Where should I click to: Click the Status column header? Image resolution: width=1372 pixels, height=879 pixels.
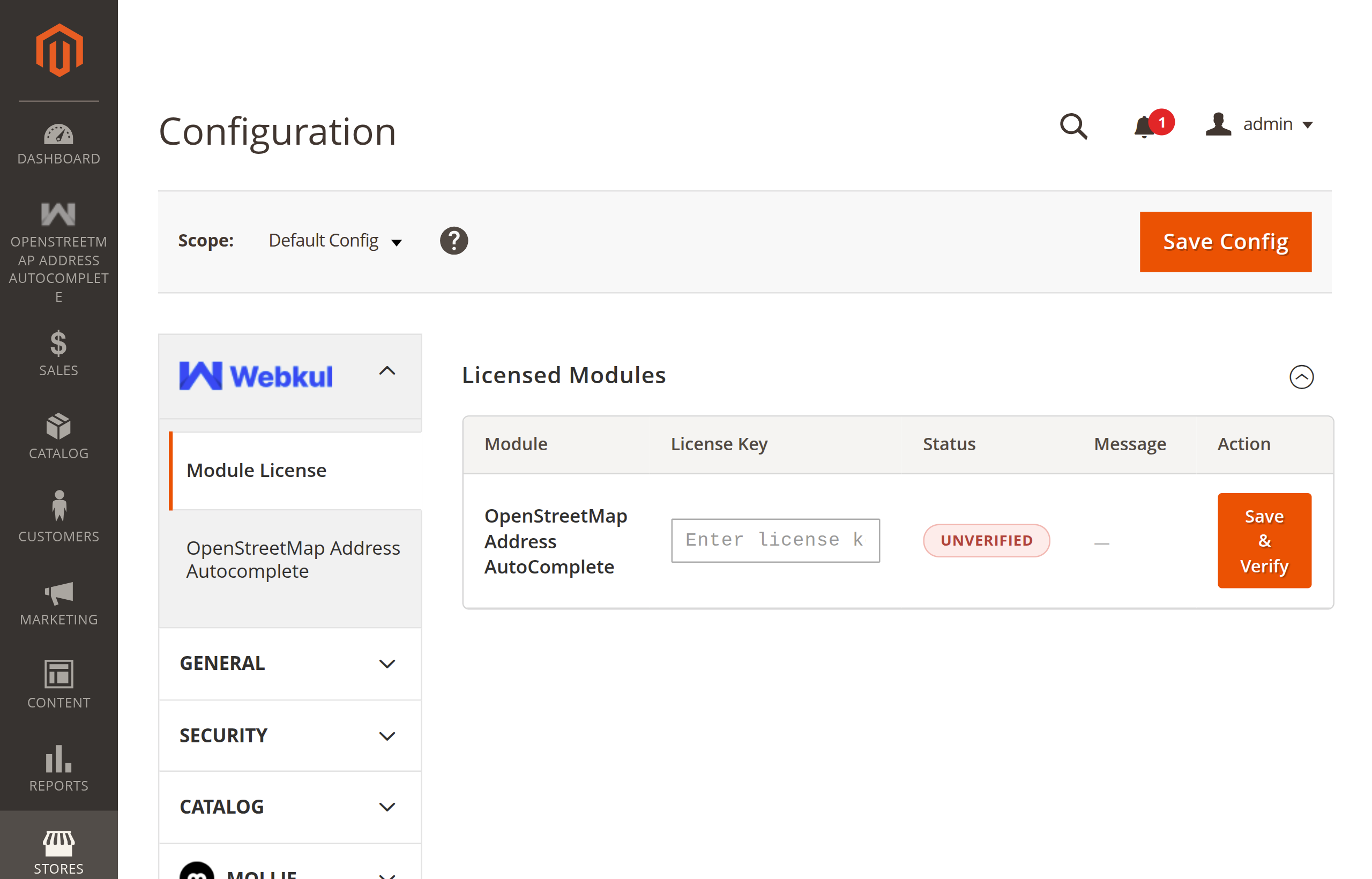[x=949, y=444]
